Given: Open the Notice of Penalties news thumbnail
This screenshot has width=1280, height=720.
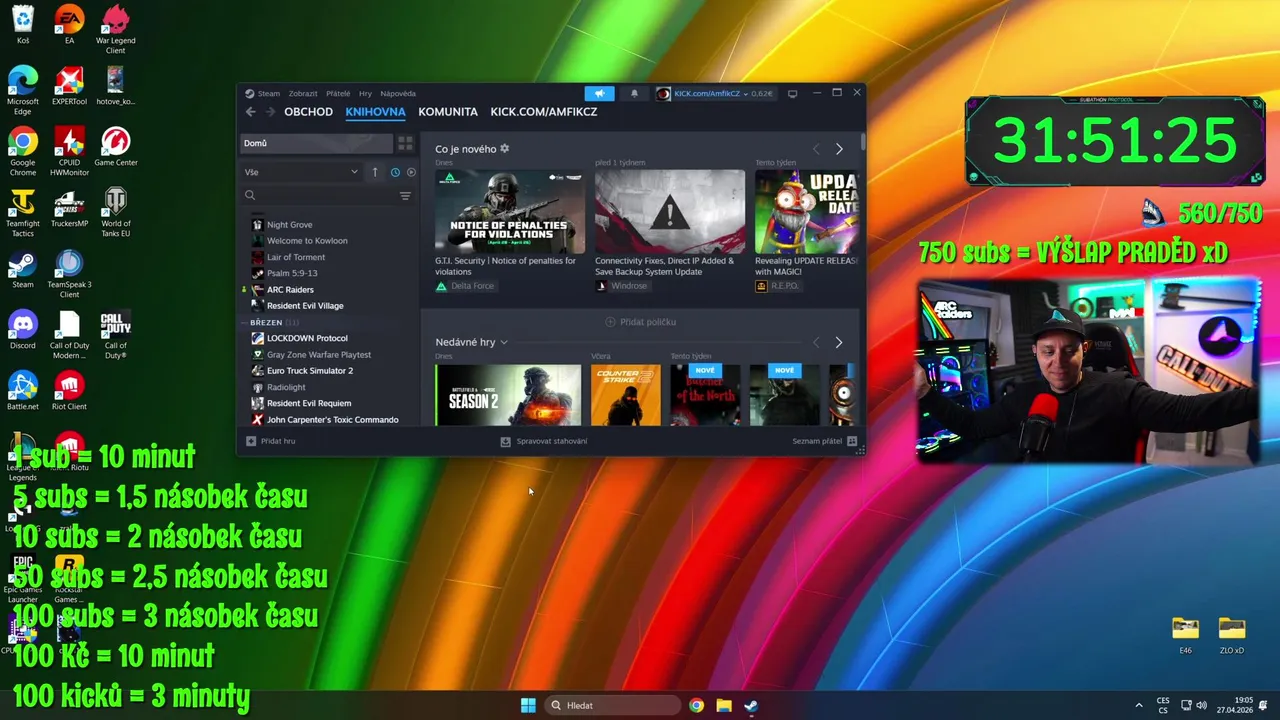Looking at the screenshot, I should click(510, 212).
